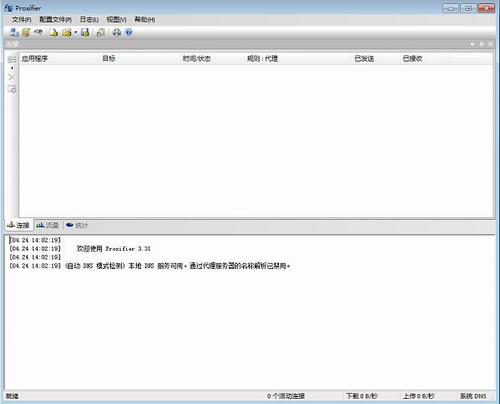This screenshot has width=500, height=404.
Task: Click the save profile floppy icon
Action: pyautogui.click(x=85, y=32)
